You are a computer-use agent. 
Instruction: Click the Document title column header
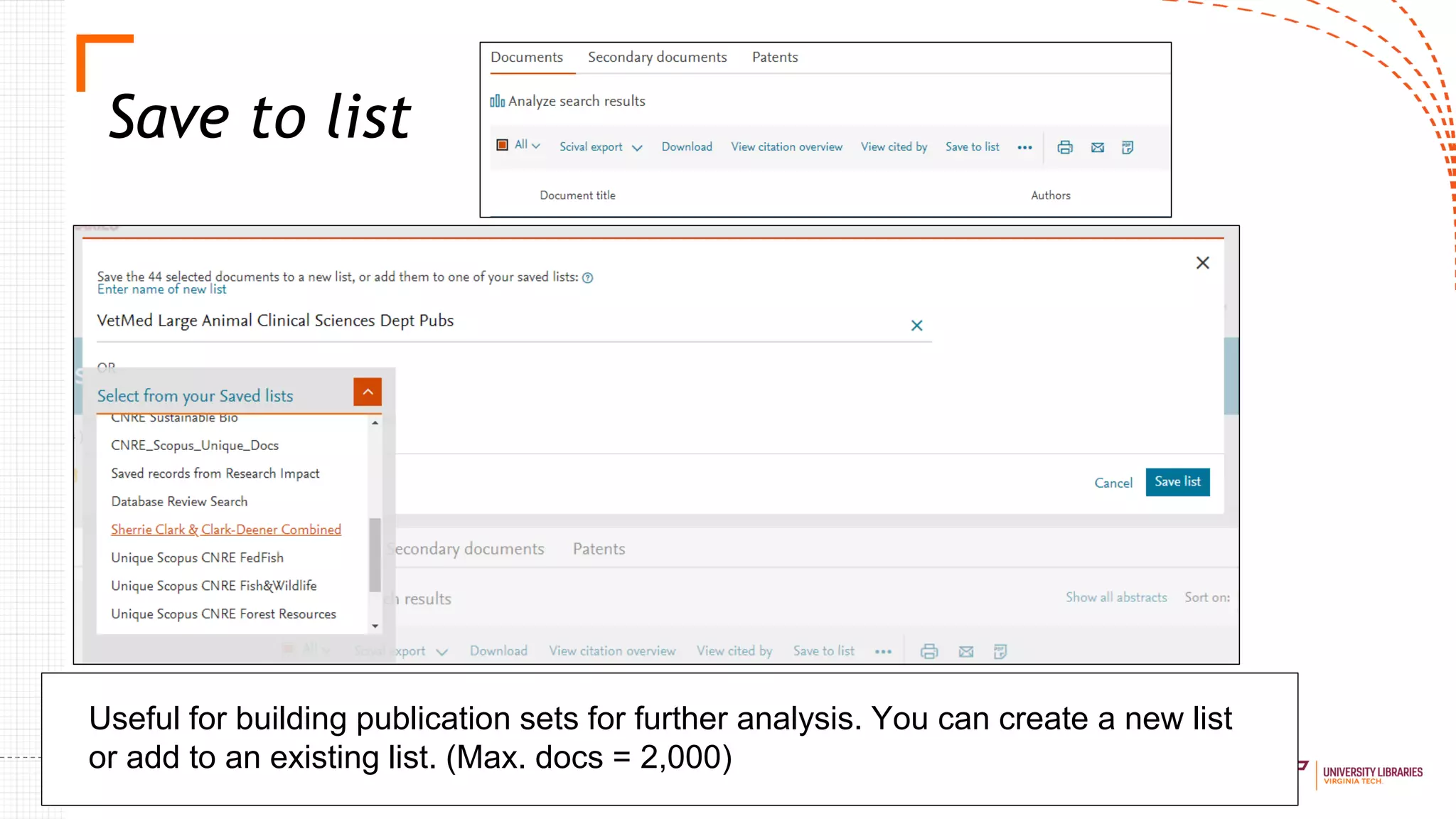point(577,196)
